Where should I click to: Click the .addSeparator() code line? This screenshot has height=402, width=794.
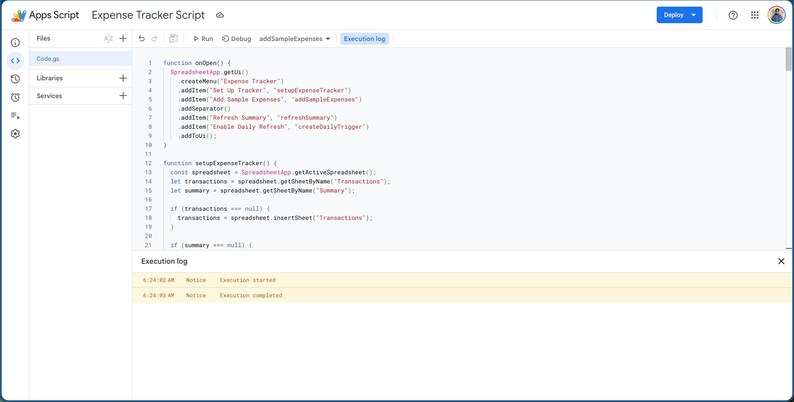(204, 109)
